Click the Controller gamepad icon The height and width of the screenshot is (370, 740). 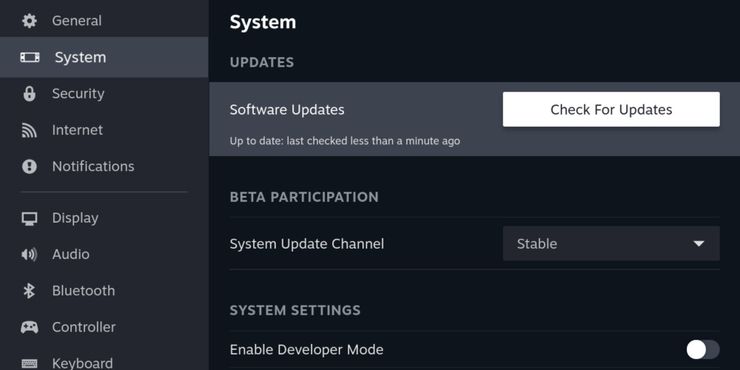29,327
